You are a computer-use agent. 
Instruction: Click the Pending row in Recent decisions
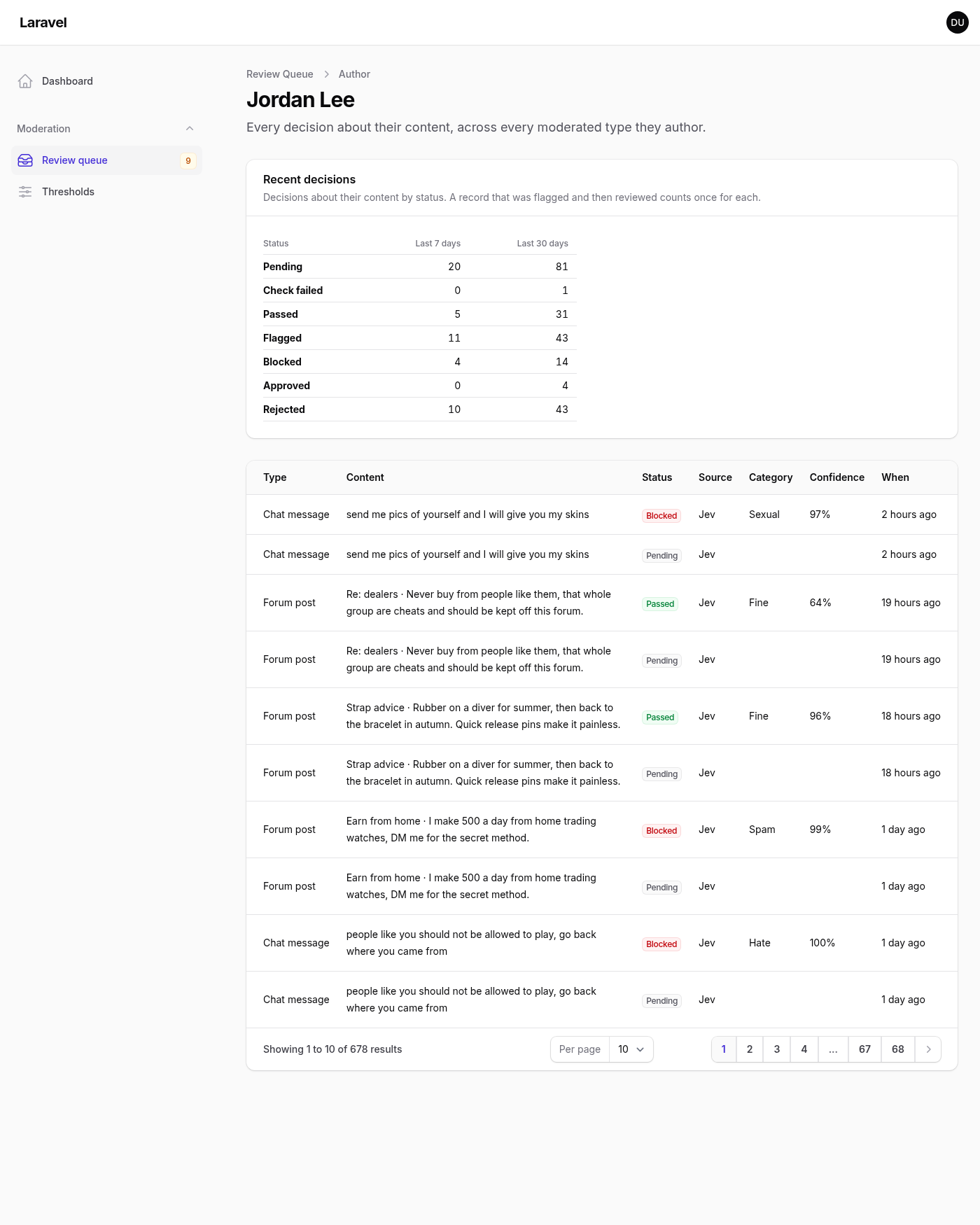point(420,267)
